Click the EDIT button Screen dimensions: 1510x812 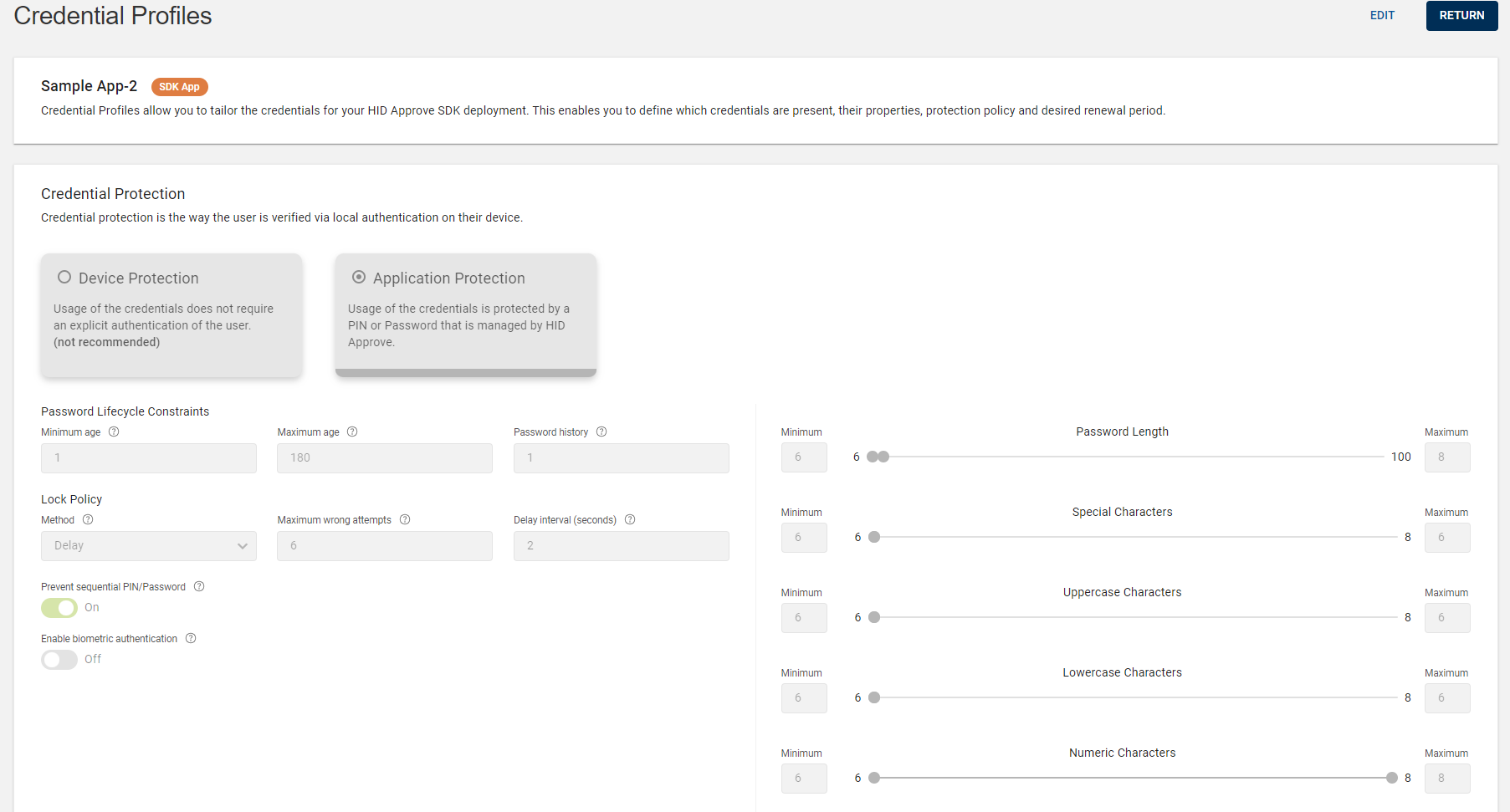pos(1382,15)
